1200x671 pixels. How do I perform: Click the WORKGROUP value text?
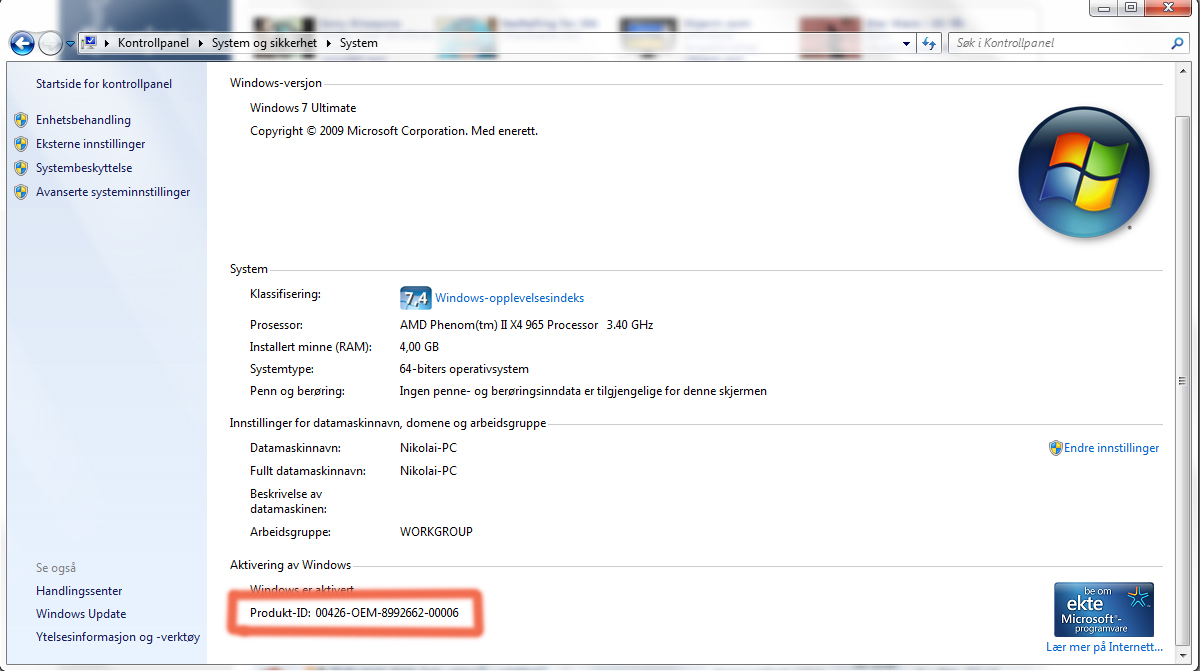(x=436, y=532)
